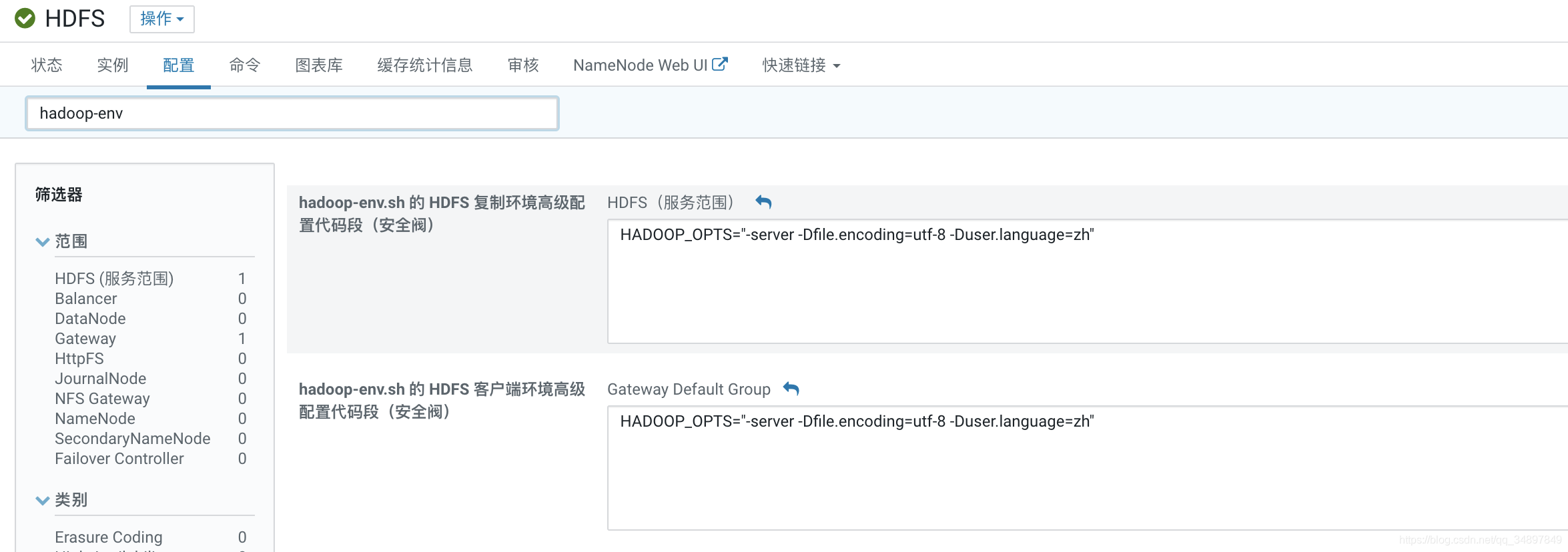Screen dimensions: 1568x552
Task: Open the 图表库 tab
Action: [319, 65]
